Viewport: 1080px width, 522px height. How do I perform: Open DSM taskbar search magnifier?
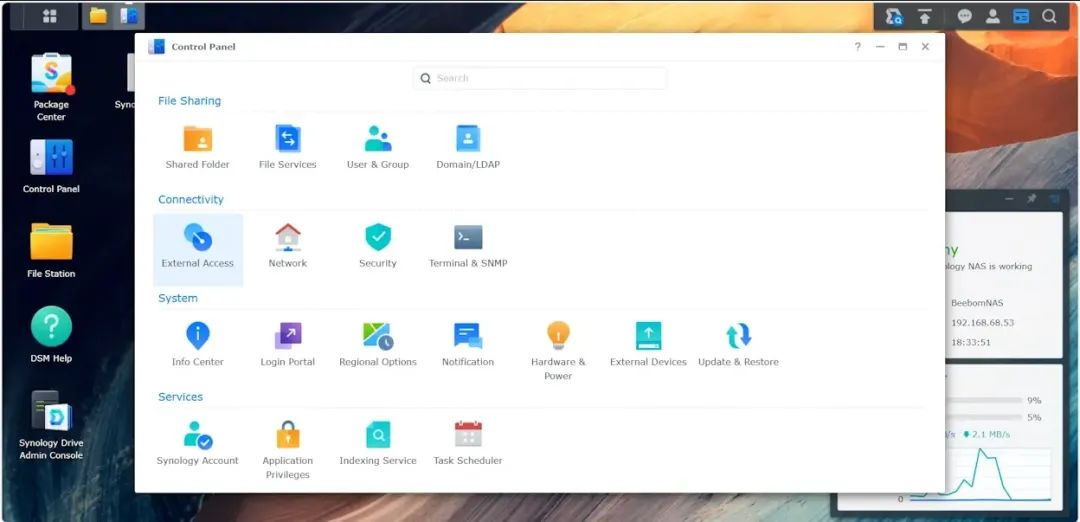pos(1049,17)
